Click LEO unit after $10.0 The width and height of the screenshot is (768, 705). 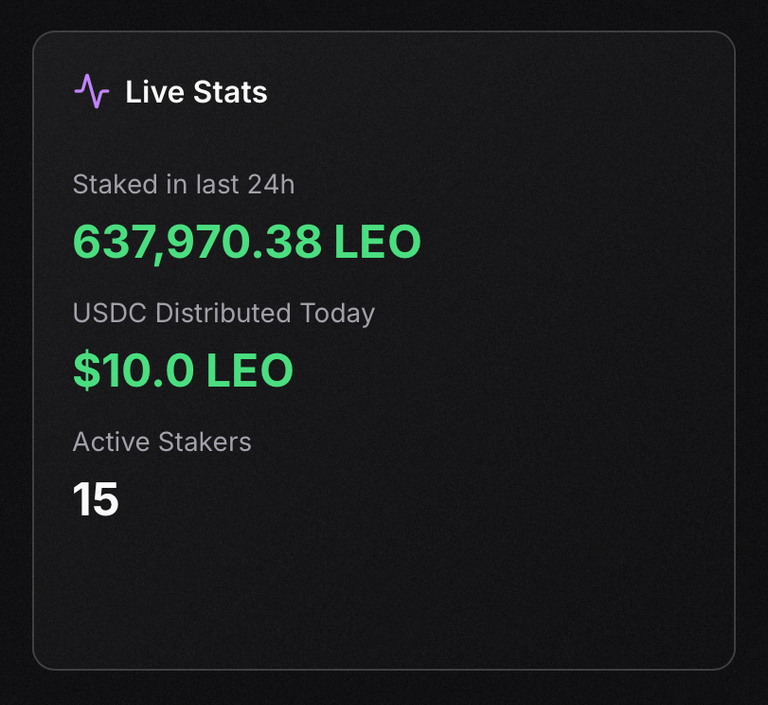250,370
